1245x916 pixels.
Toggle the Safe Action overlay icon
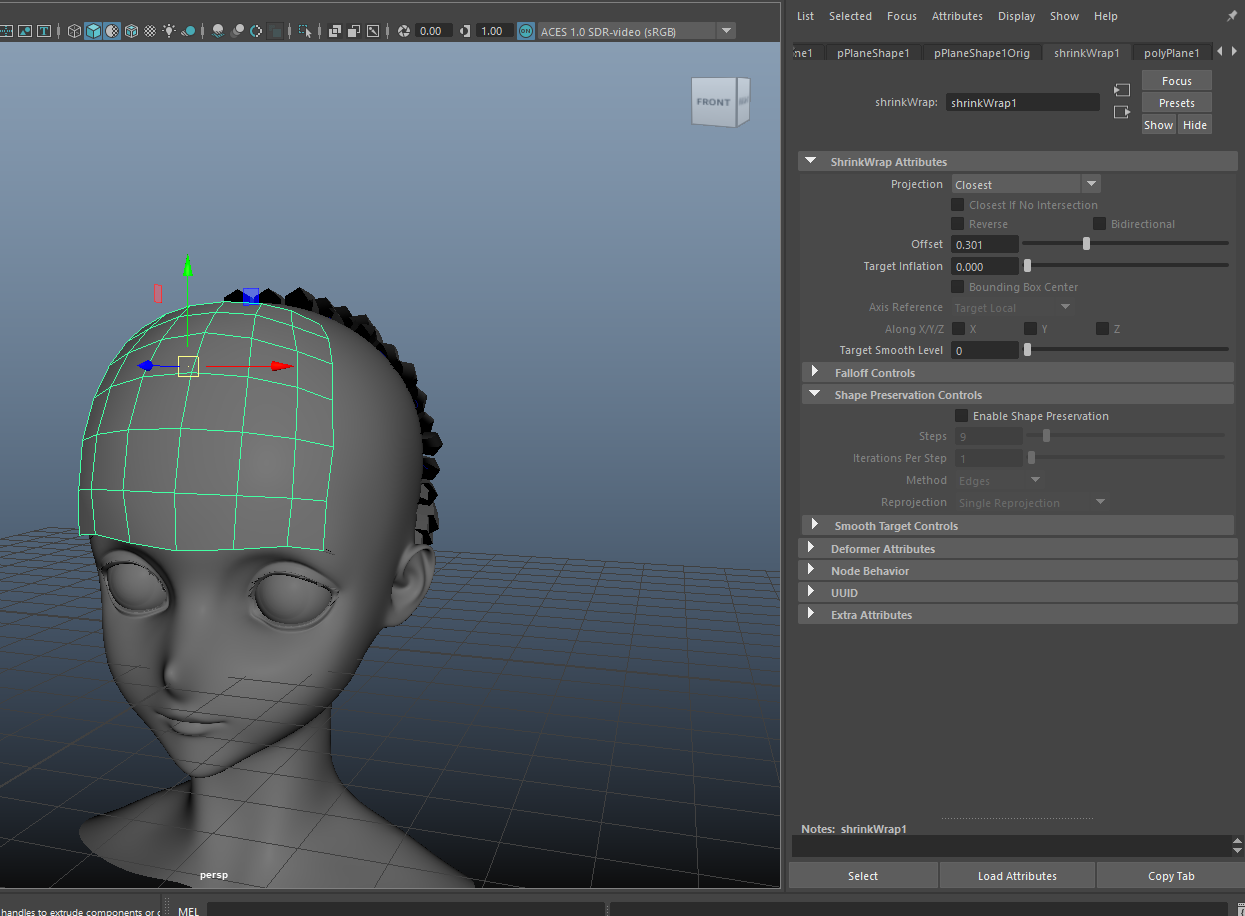(x=25, y=31)
